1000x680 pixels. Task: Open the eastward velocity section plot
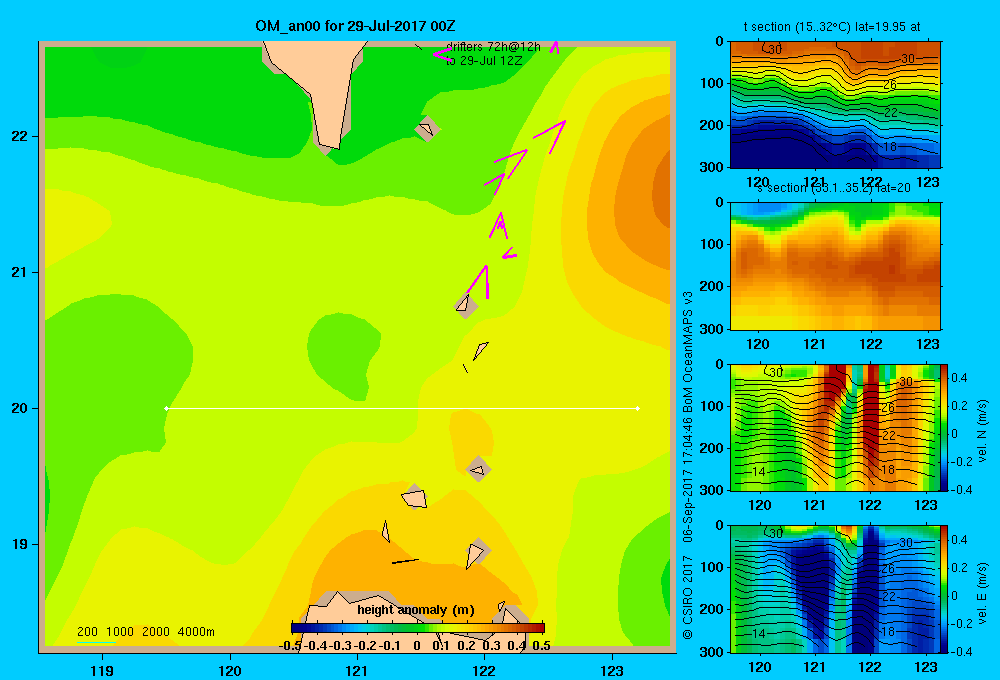(x=835, y=589)
